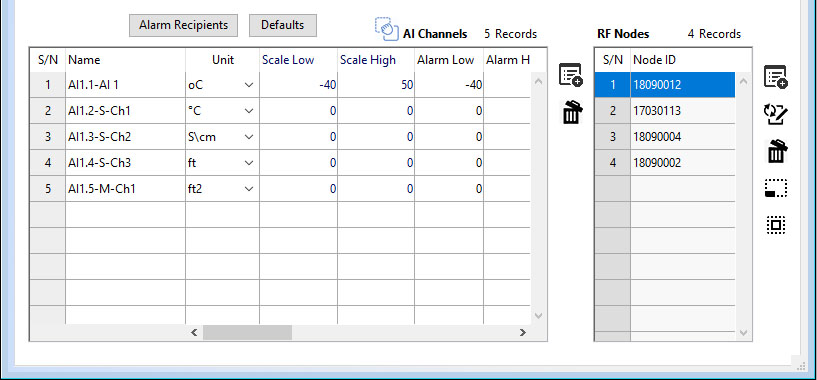Click RF Nodes vertical scrollbar up arrow

(744, 81)
